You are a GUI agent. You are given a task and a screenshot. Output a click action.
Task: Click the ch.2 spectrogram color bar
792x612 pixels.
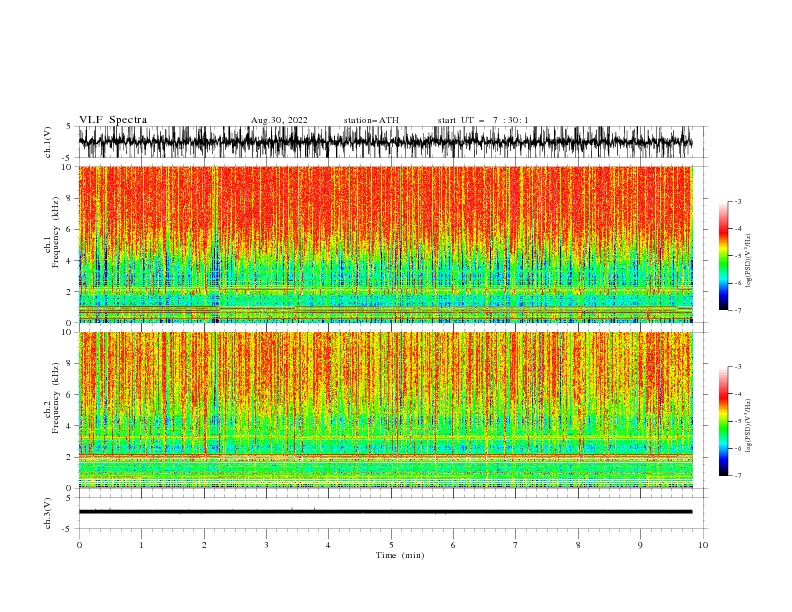pos(723,421)
